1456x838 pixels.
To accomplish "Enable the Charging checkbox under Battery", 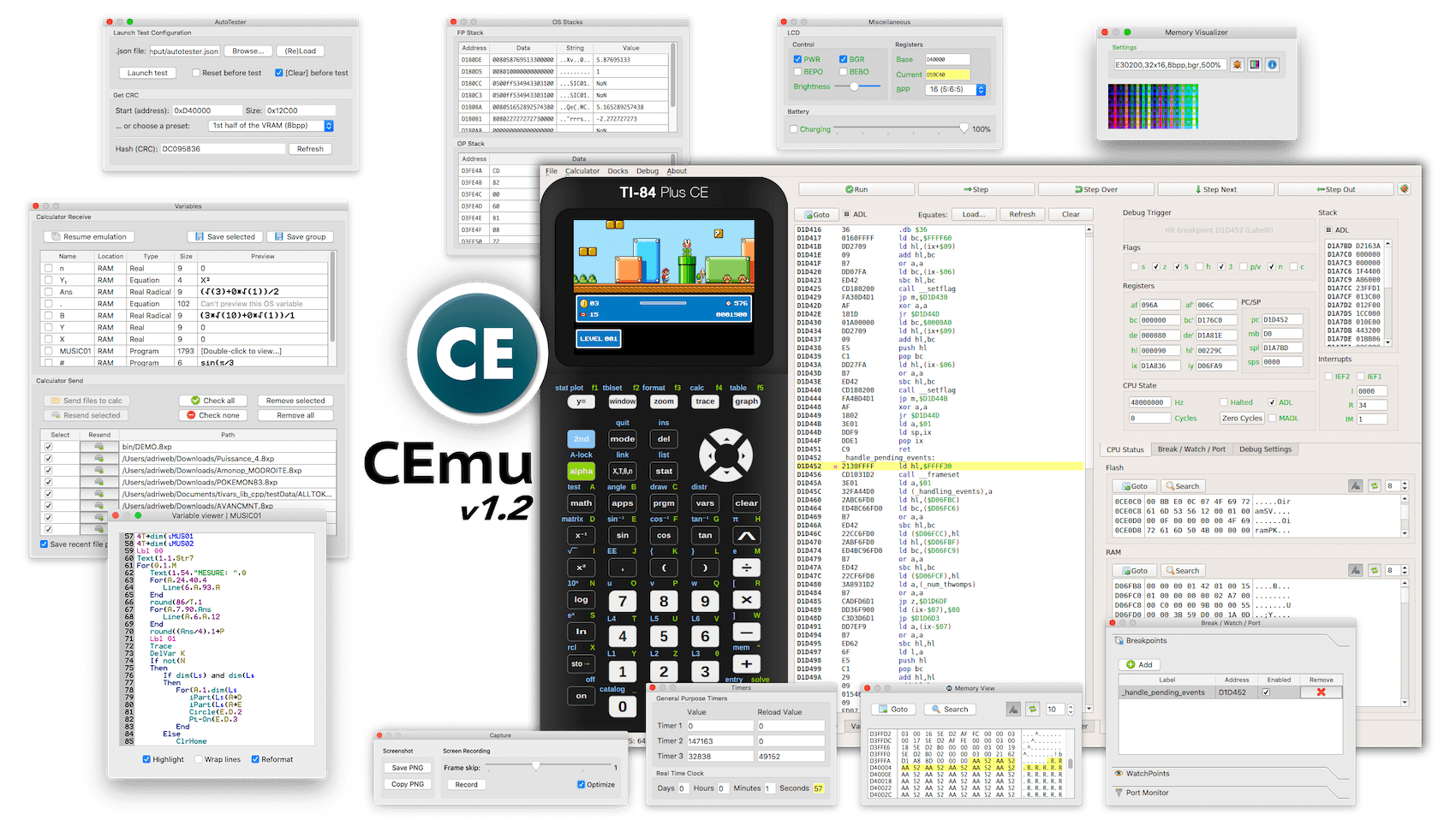I will pos(794,129).
